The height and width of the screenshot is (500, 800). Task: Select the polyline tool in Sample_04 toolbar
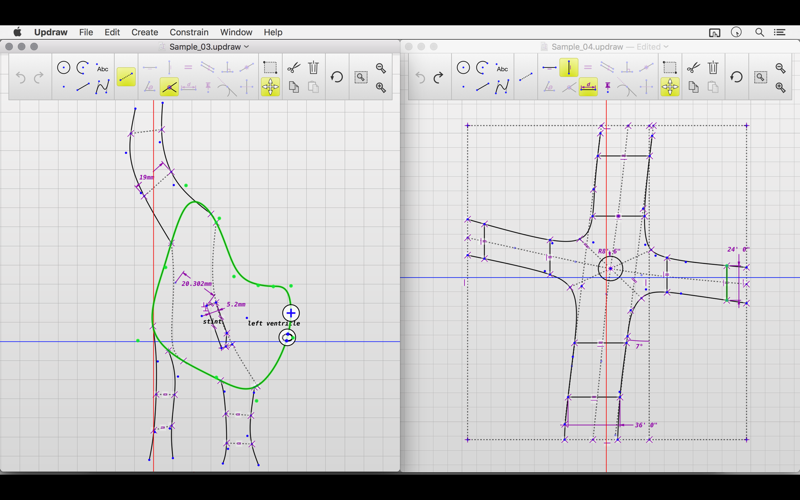coord(502,88)
